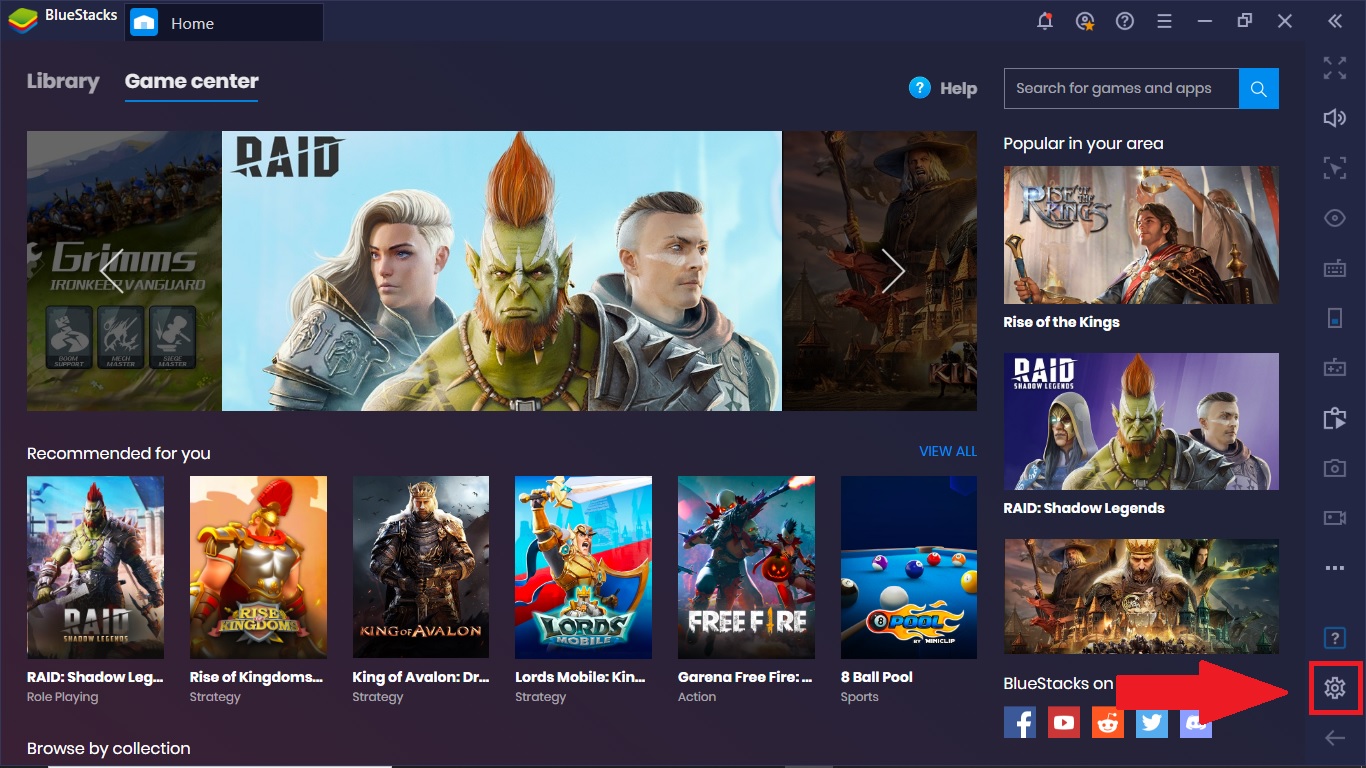The image size is (1366, 768).
Task: Open the sidebar help question-mark box
Action: click(x=1335, y=638)
